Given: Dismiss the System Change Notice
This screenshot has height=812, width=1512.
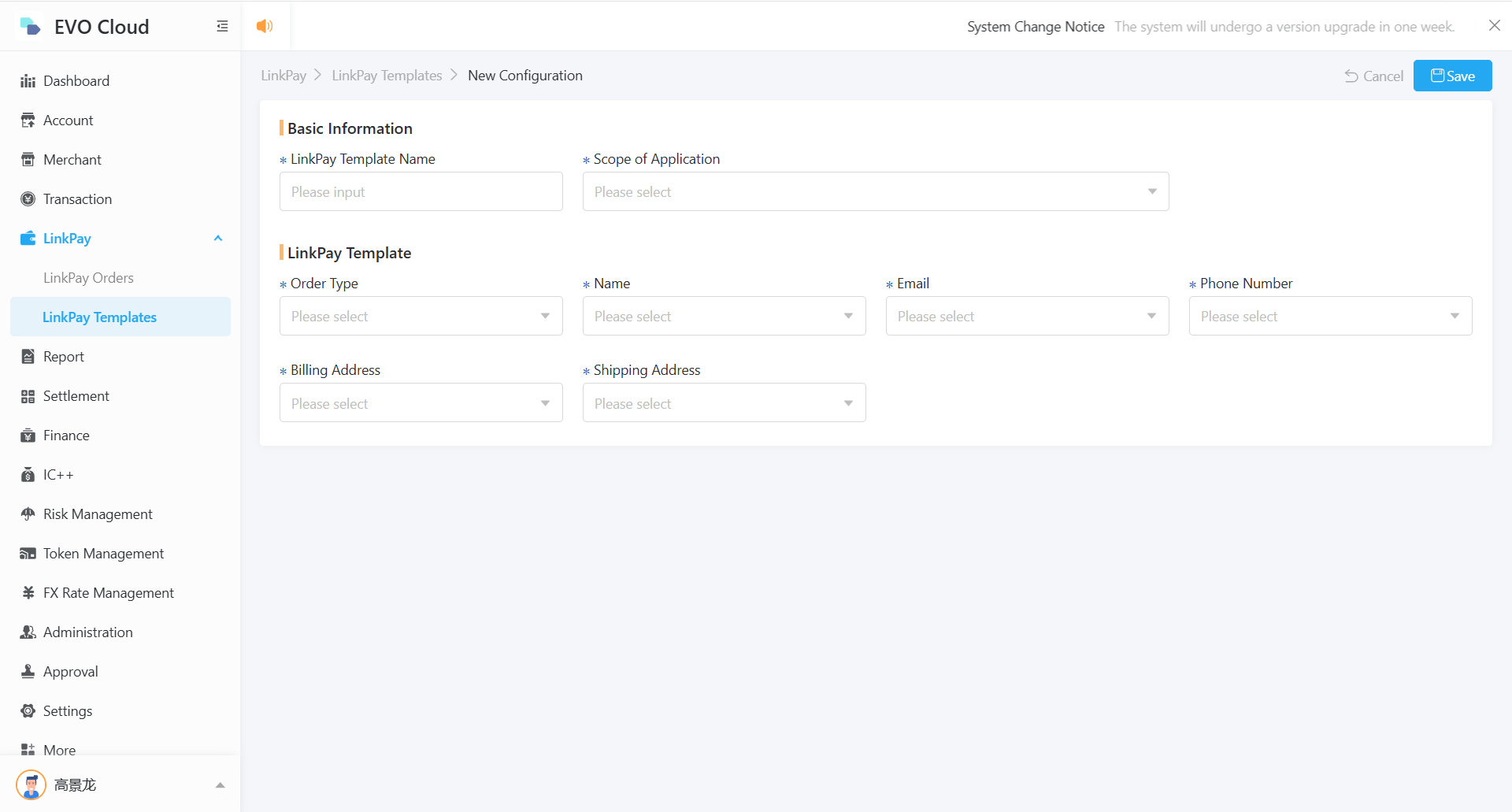Looking at the screenshot, I should coord(1494,26).
